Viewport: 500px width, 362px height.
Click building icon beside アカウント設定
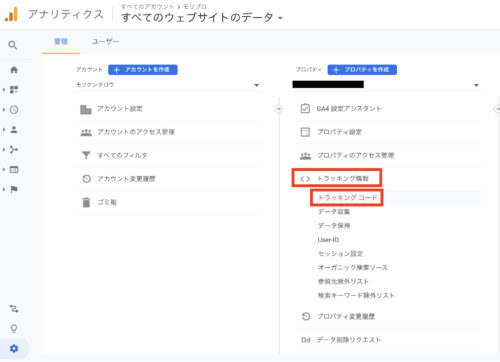click(x=86, y=109)
